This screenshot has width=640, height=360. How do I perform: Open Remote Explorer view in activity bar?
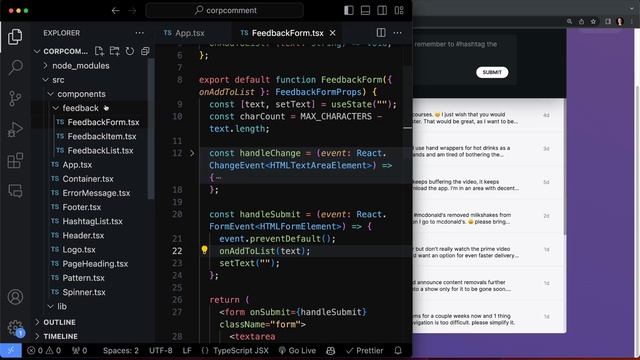coord(15,191)
